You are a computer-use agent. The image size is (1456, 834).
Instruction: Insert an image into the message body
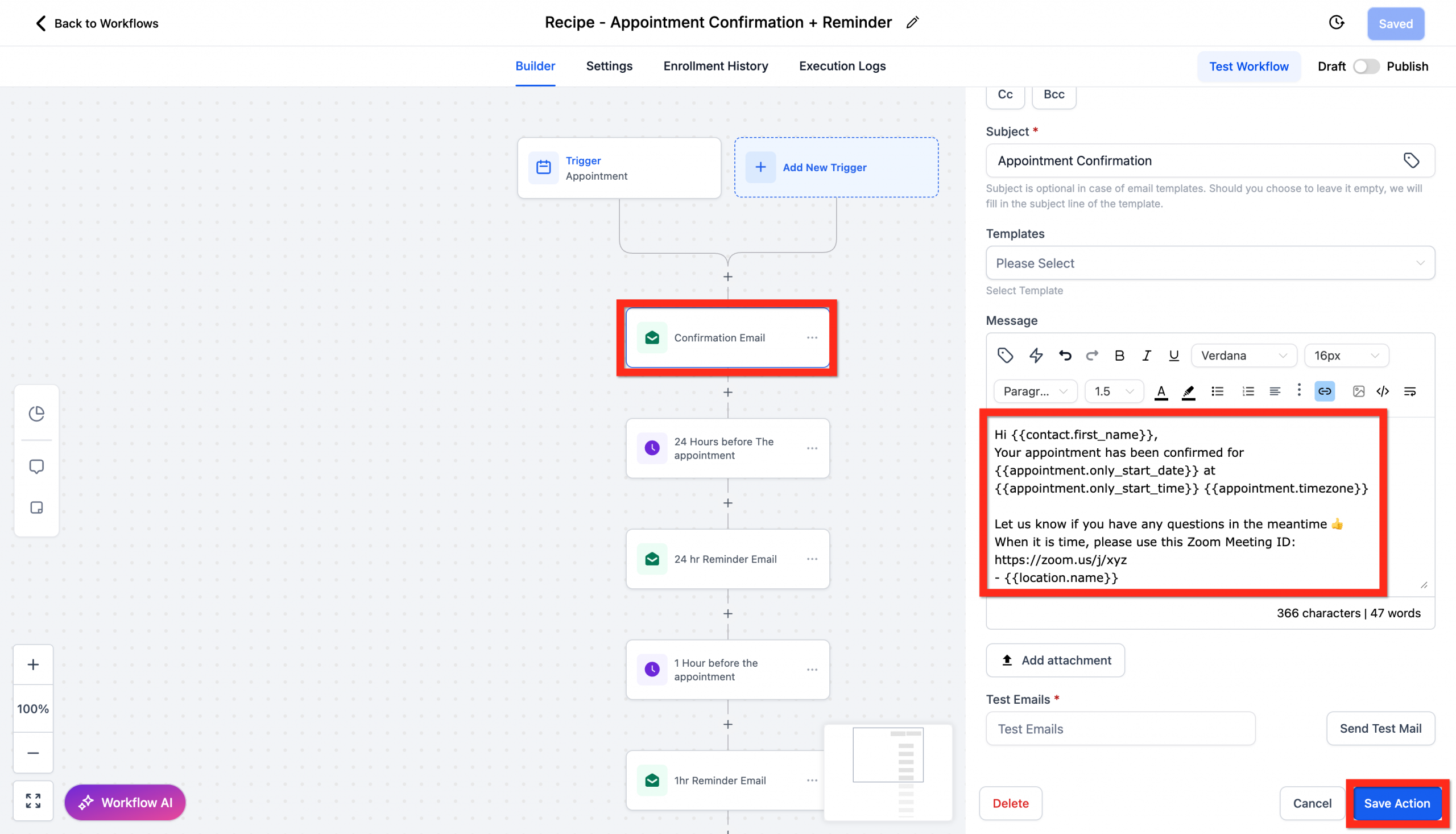click(1358, 391)
